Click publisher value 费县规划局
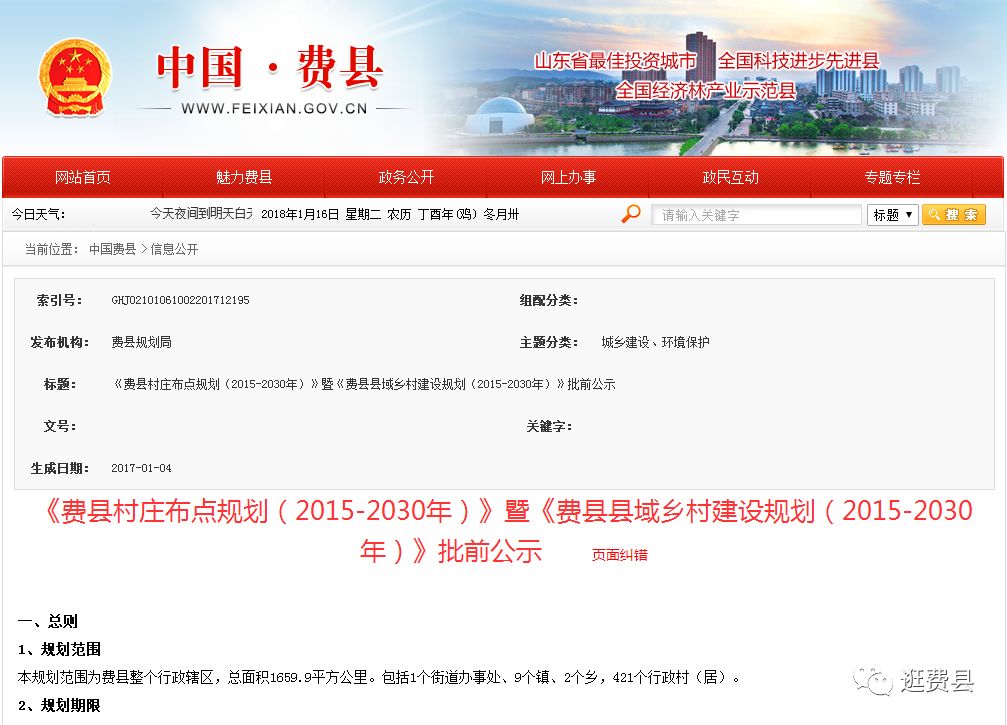This screenshot has height=725, width=1007. pos(141,342)
